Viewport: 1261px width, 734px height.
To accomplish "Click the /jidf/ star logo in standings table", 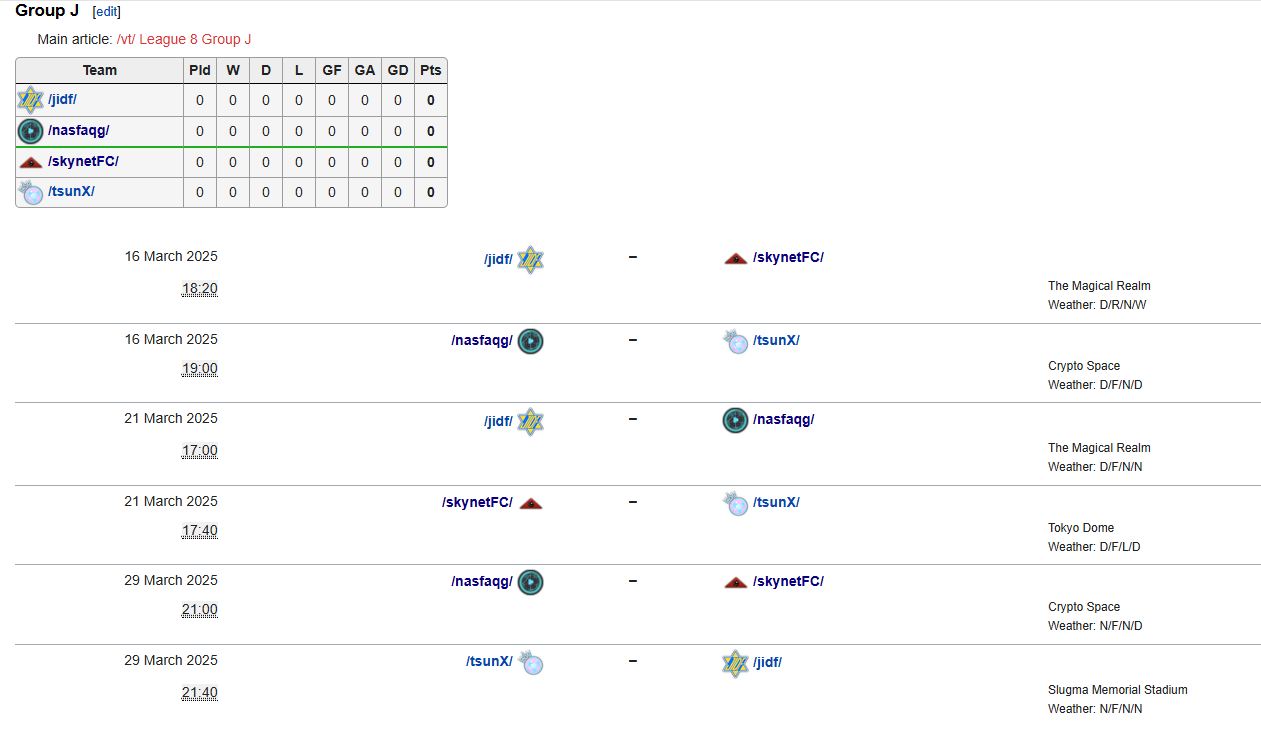I will tap(31, 100).
